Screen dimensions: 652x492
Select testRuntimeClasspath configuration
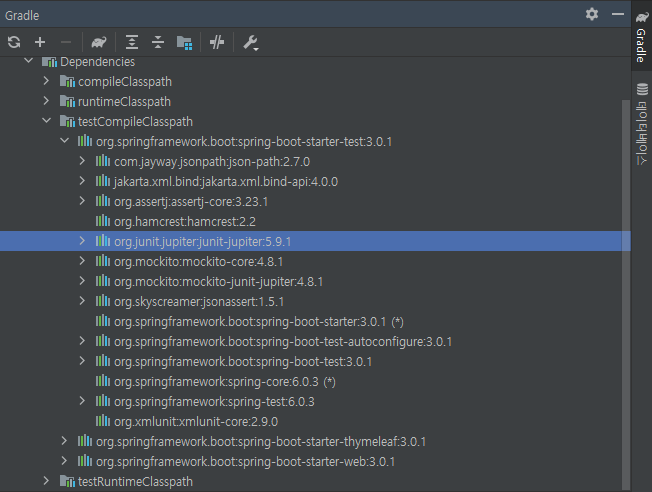[x=136, y=482]
